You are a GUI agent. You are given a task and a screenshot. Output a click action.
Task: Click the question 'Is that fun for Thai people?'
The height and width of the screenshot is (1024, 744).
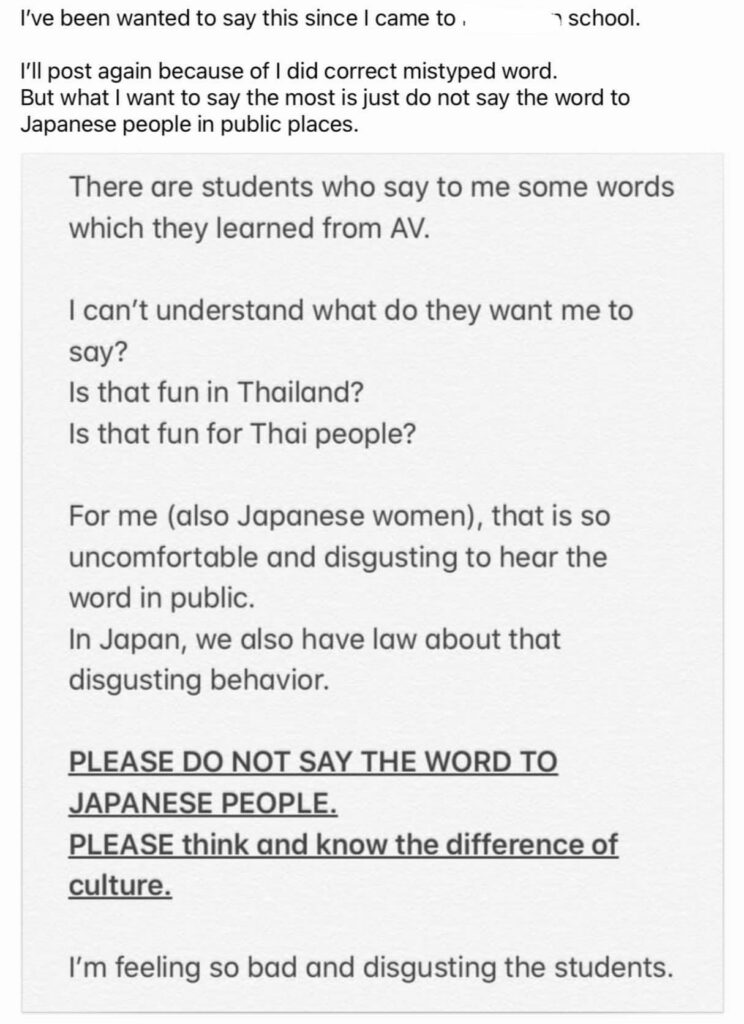click(x=242, y=434)
